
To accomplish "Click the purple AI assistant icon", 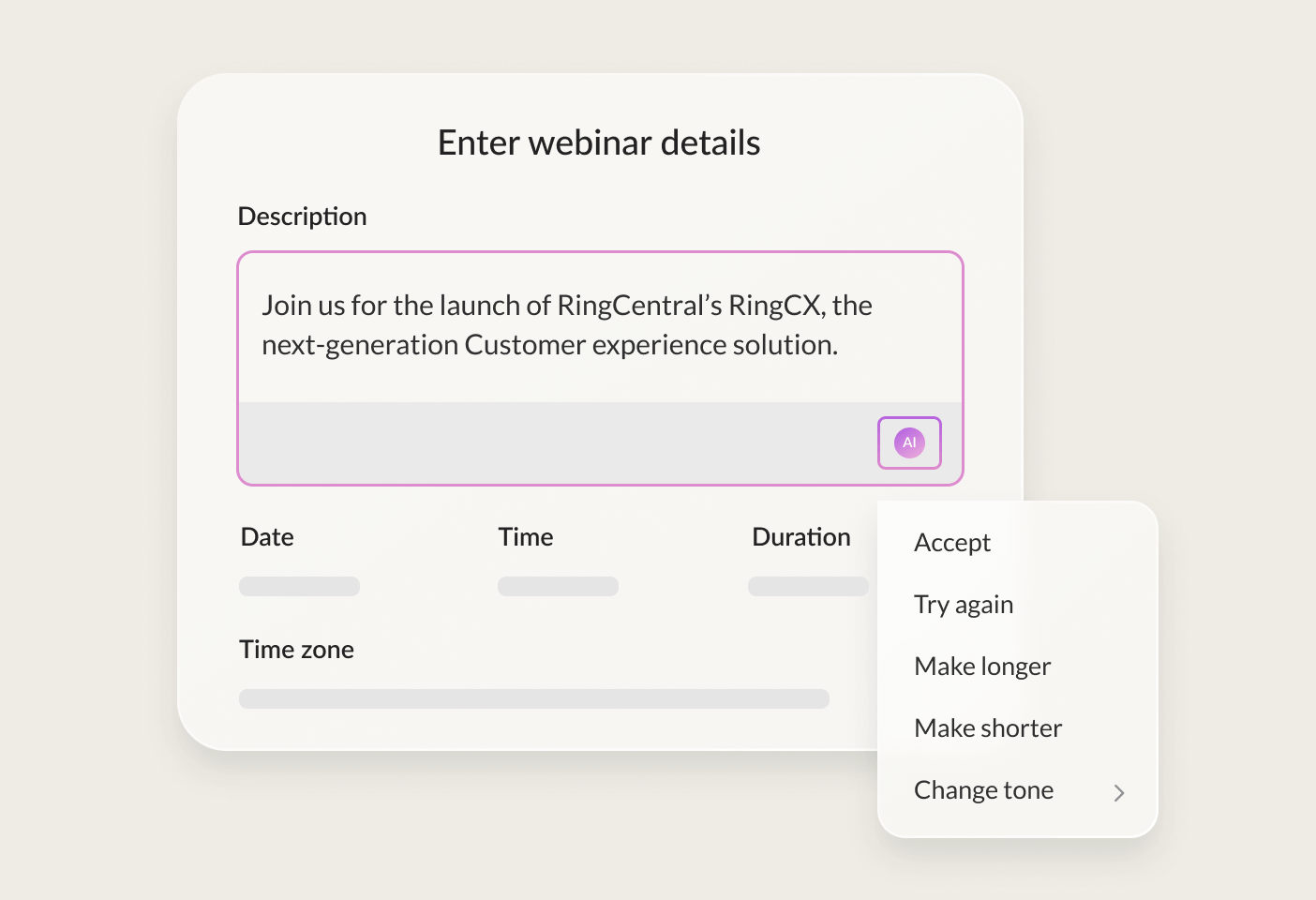I will (909, 442).
